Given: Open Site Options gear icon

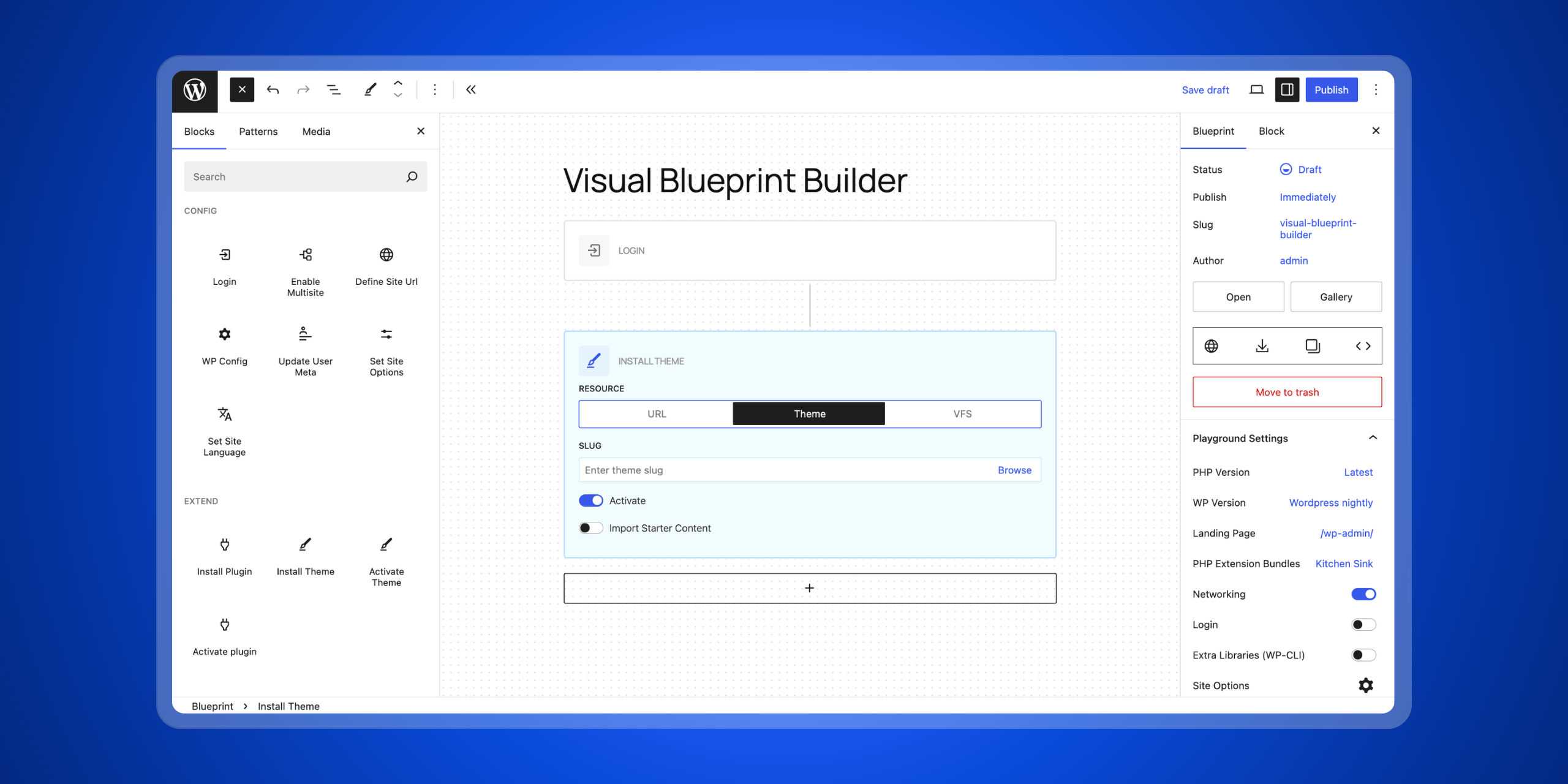Looking at the screenshot, I should coord(1365,685).
